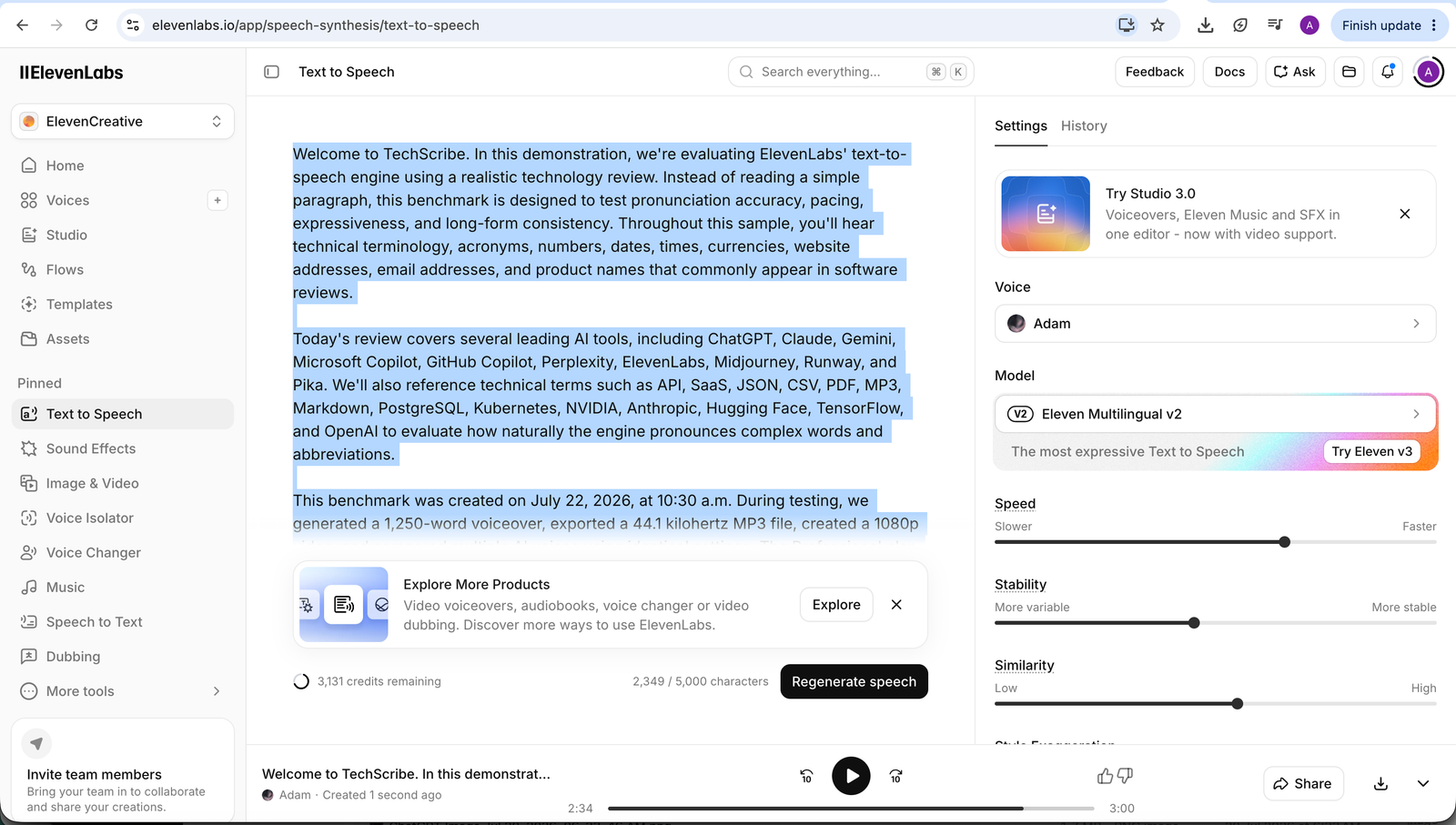
Task: Click the 3,131 credits remaining indicator
Action: click(367, 681)
